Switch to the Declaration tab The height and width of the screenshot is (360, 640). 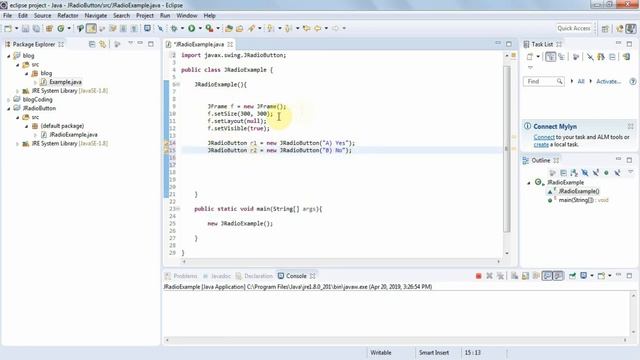254,276
